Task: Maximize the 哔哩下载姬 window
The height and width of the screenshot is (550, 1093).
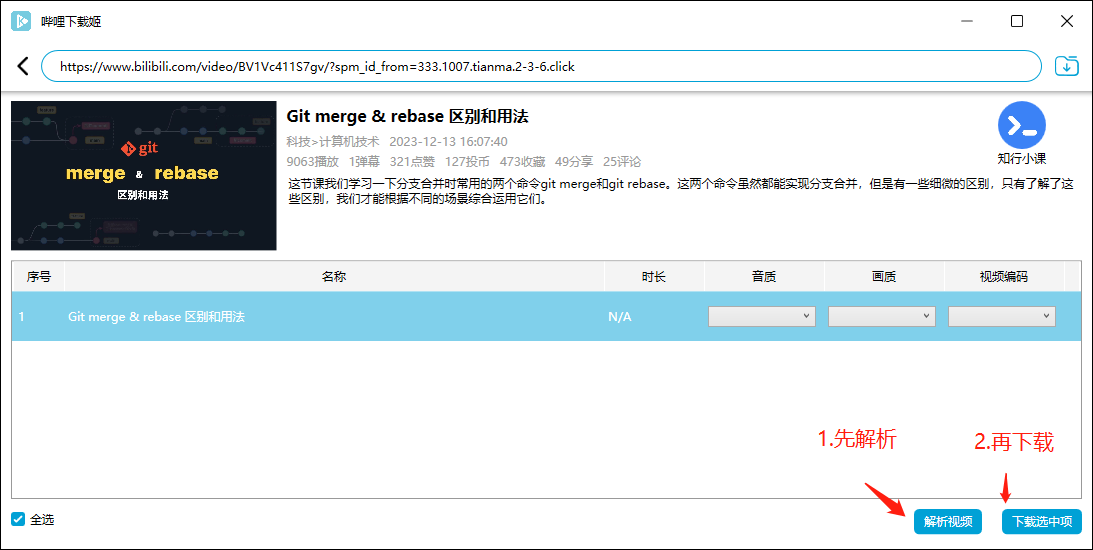Action: click(x=1017, y=21)
